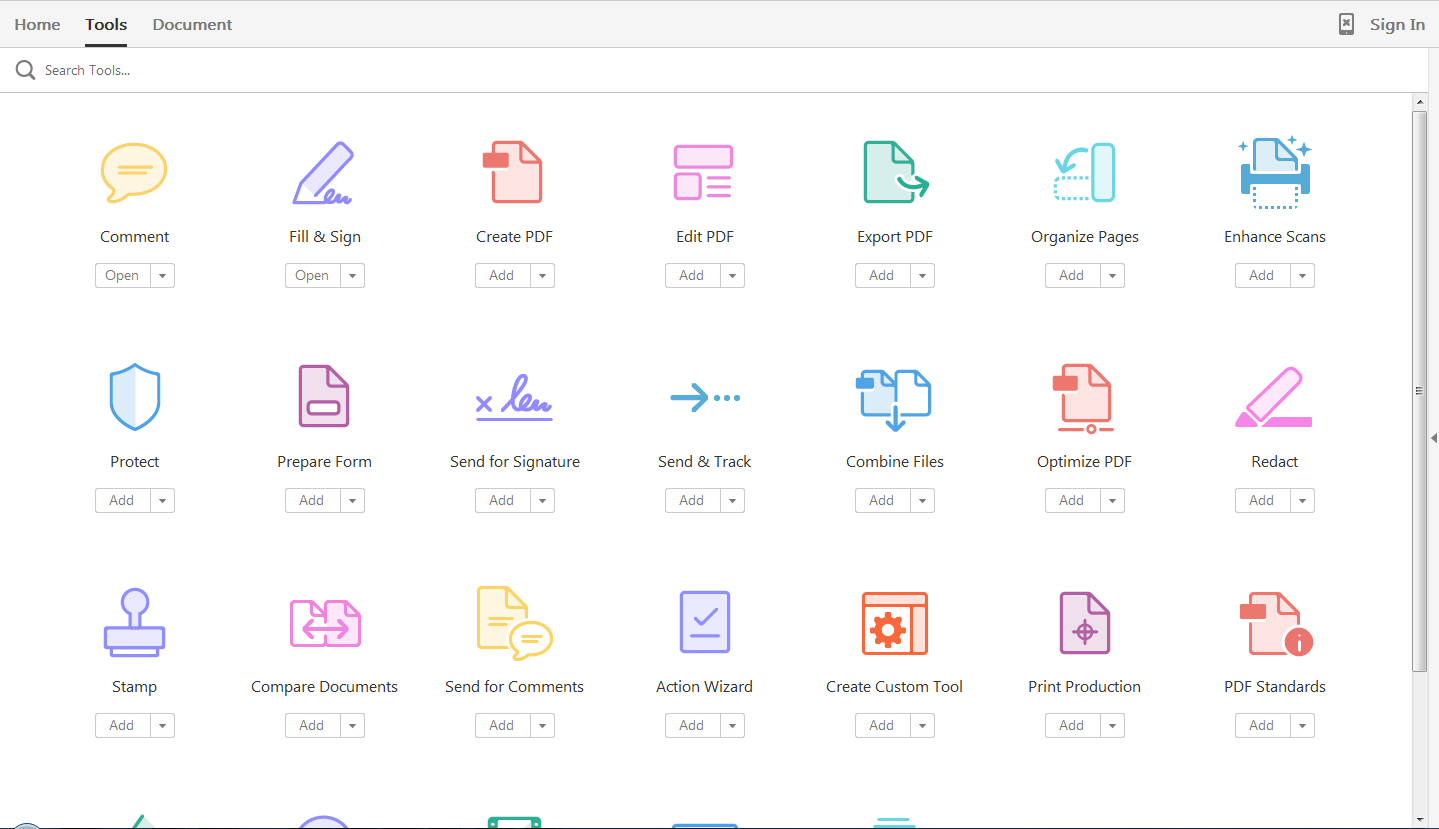Select the Comment tool icon
Screen dimensions: 1439x829
click(134, 172)
